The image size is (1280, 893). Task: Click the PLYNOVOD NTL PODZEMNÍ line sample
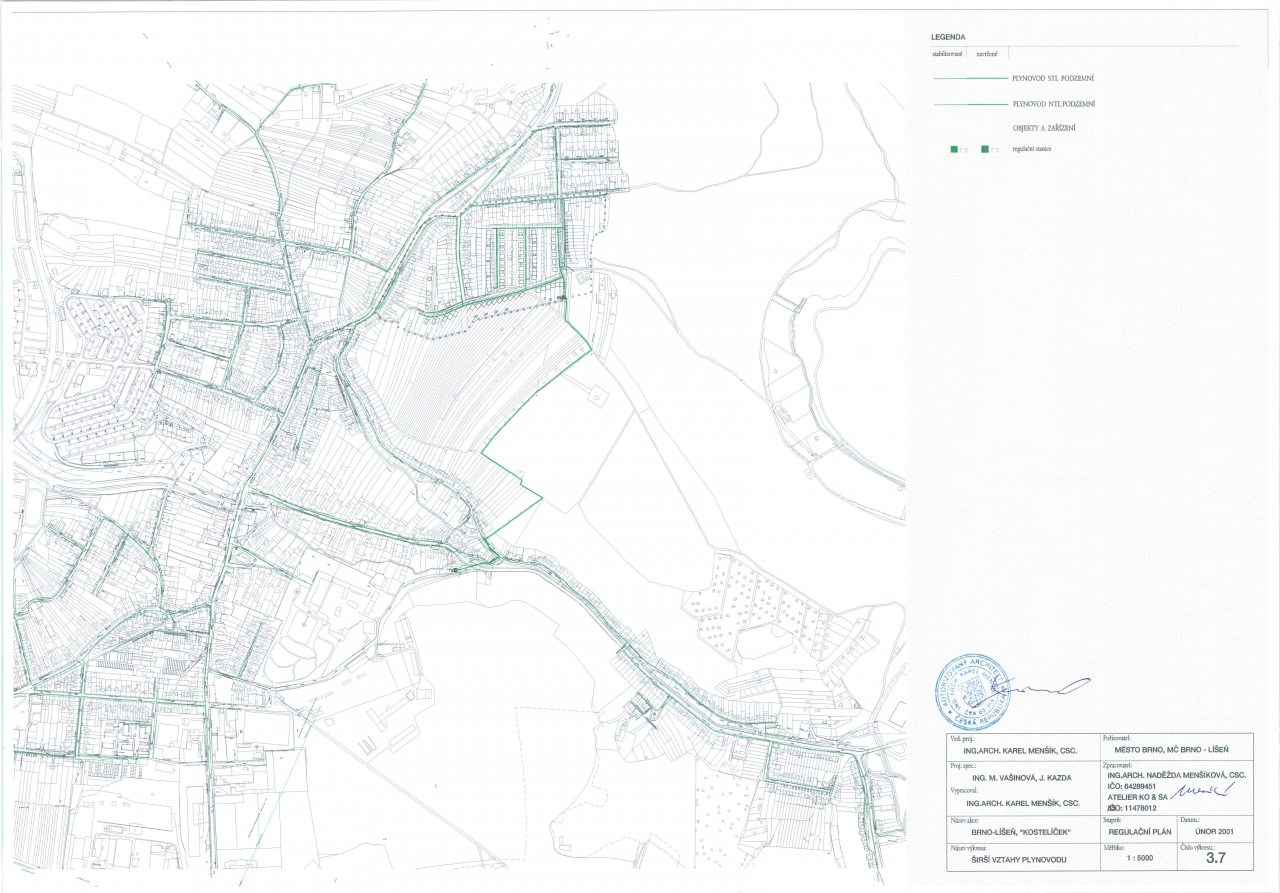pos(969,103)
